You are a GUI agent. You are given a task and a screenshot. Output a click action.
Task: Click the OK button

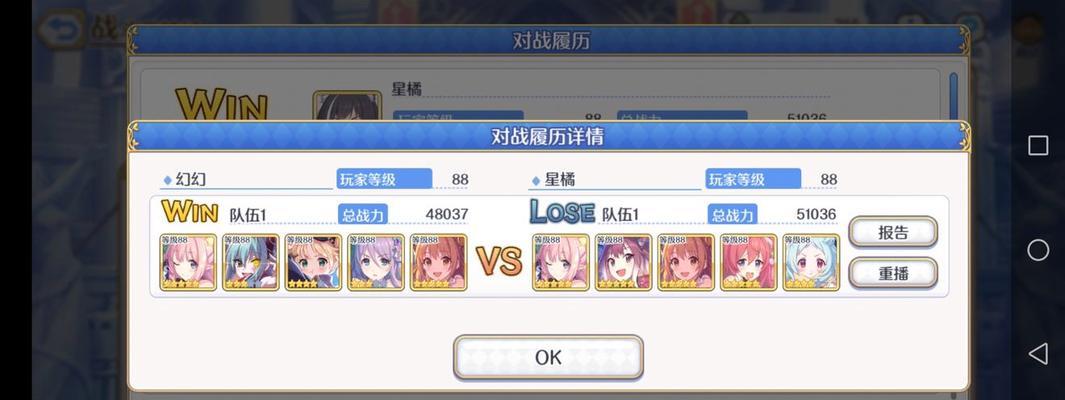click(548, 357)
